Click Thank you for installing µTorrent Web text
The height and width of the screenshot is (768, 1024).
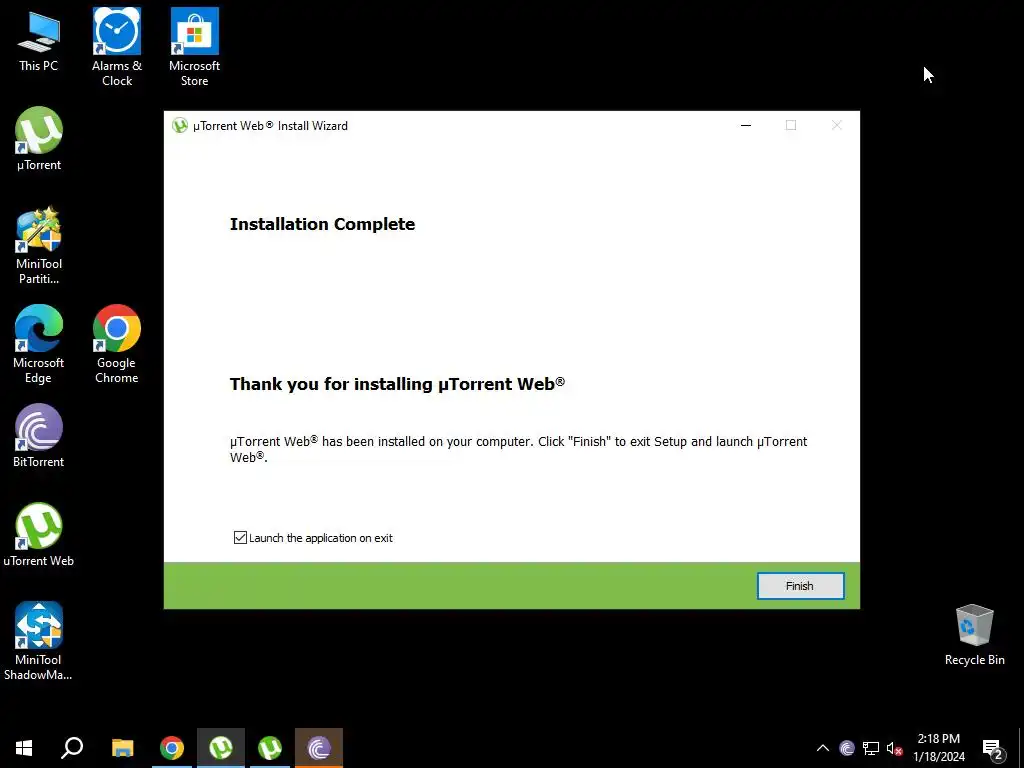coord(397,384)
